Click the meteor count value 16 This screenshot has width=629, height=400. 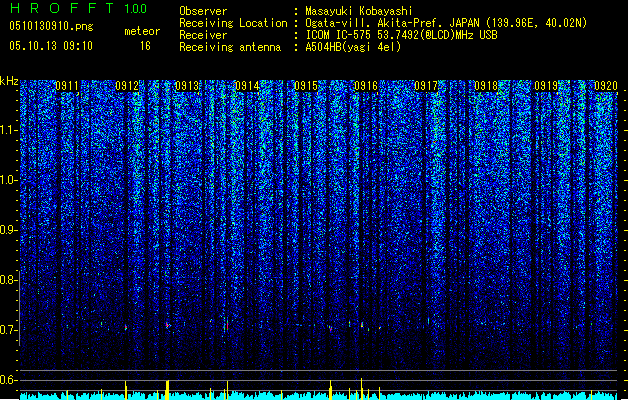click(x=145, y=46)
